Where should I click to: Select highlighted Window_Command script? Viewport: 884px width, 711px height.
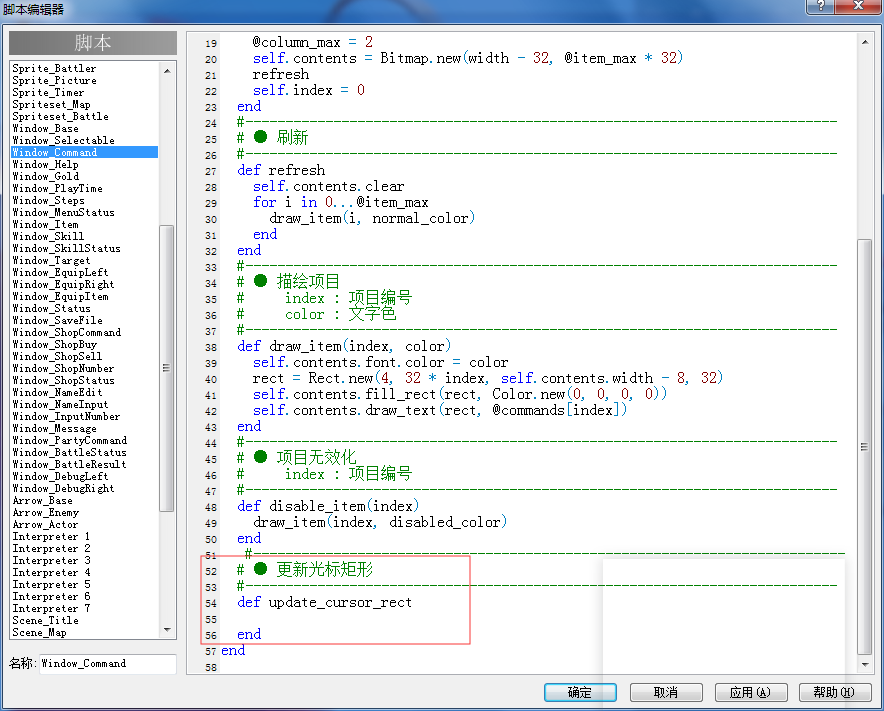tap(85, 152)
